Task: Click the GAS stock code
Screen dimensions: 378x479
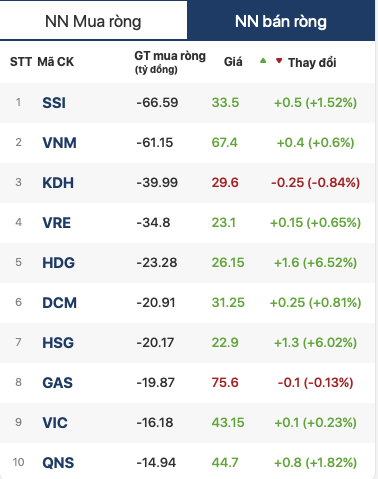Action: 57,383
